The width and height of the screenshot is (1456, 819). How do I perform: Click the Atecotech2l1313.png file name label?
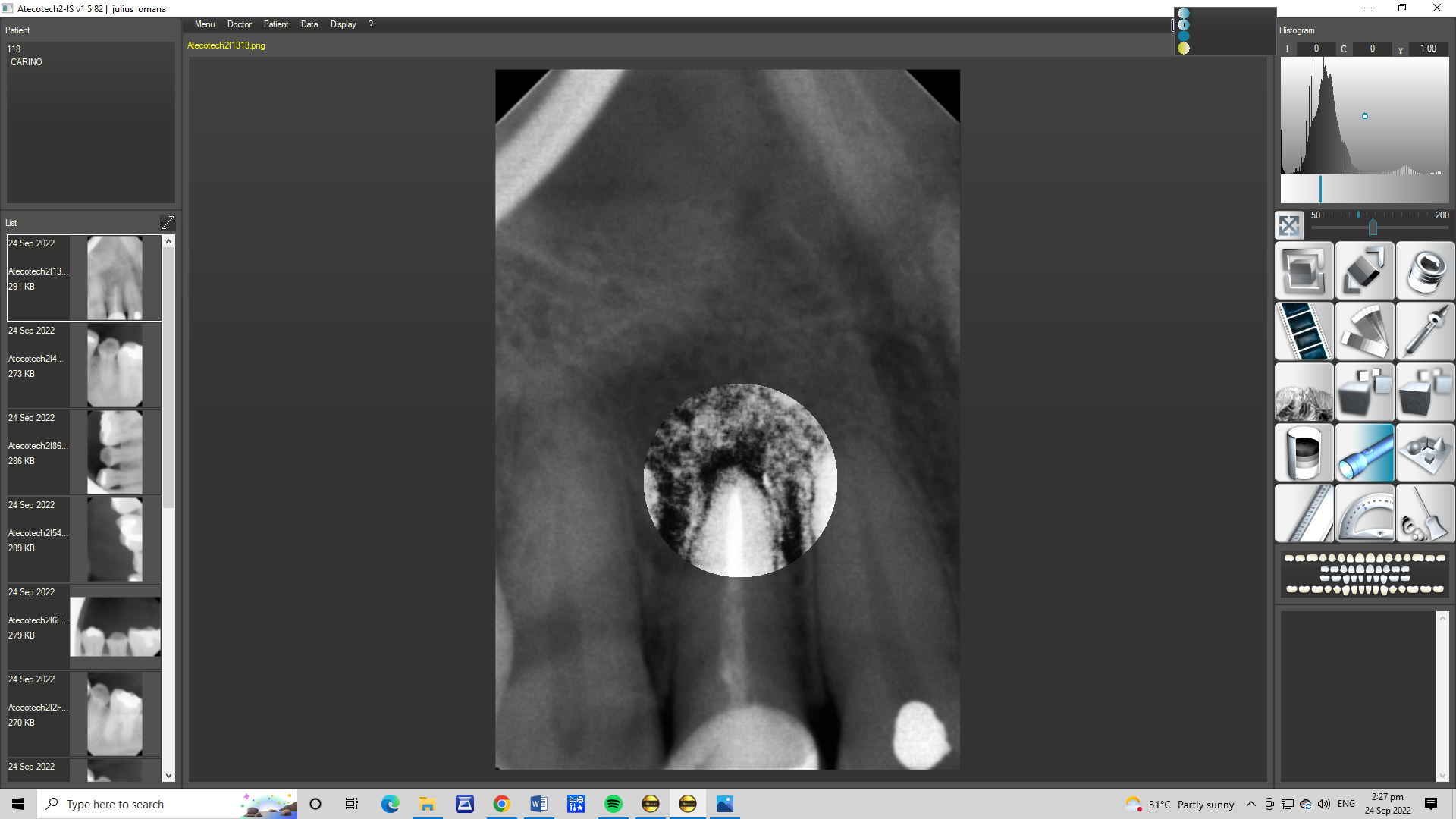click(226, 45)
